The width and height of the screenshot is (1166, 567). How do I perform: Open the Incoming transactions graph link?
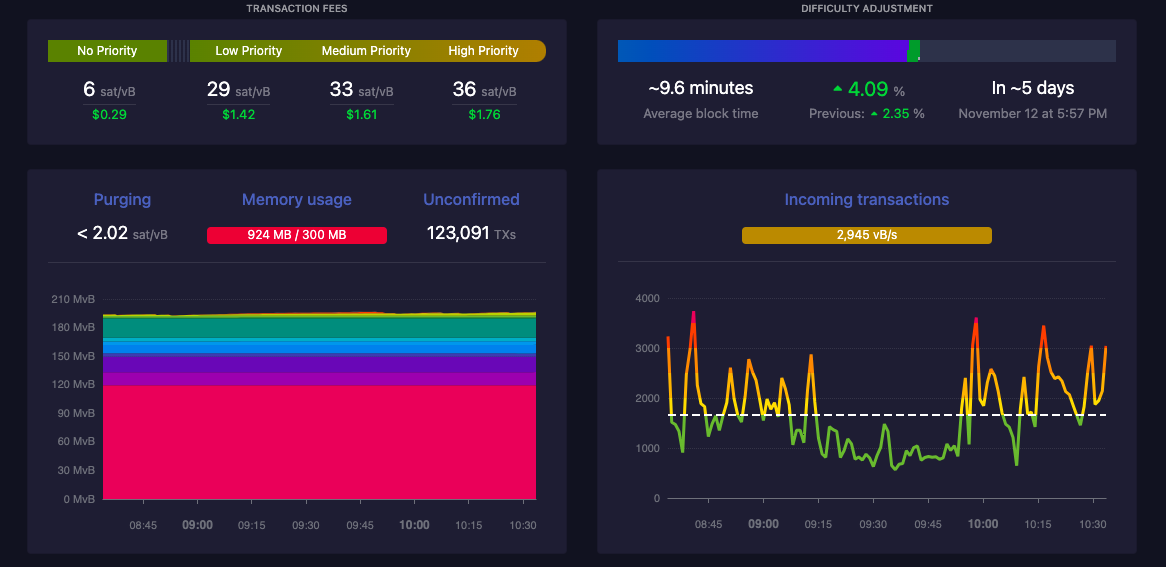pos(866,200)
